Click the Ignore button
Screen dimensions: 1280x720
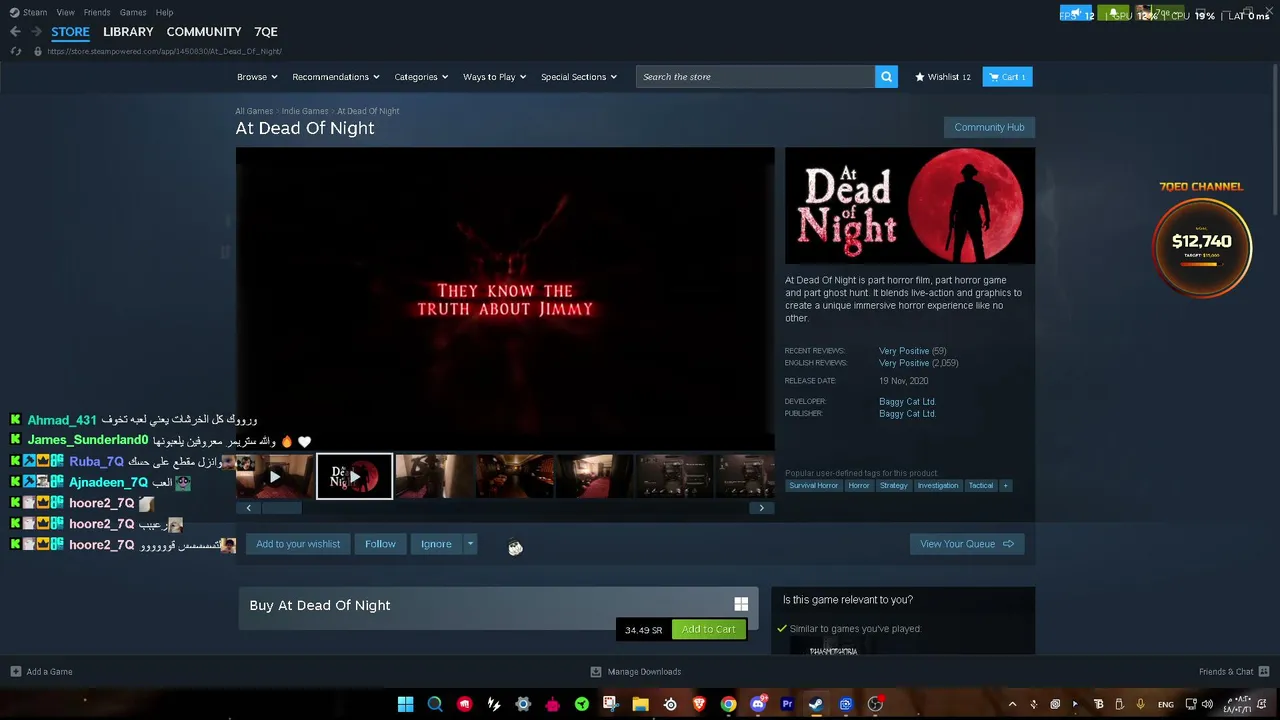[x=436, y=544]
